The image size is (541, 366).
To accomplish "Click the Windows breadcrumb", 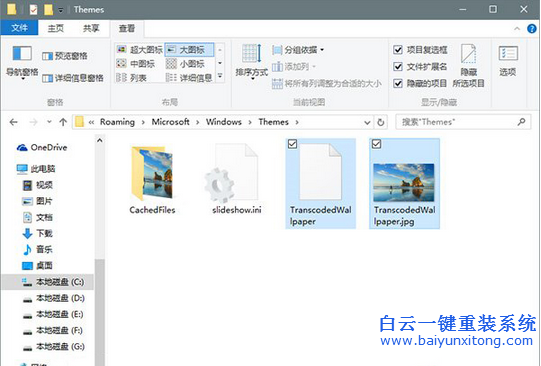I will (224, 122).
